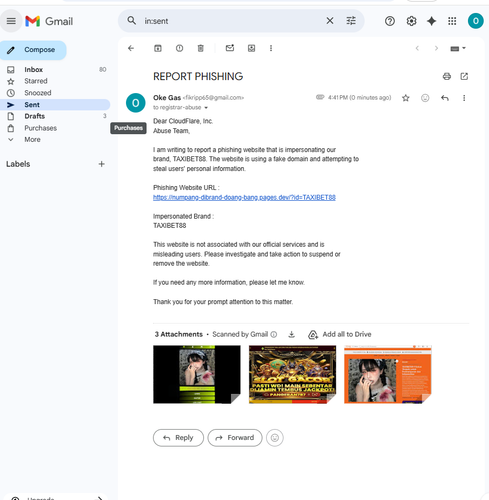Open Google apps grid
This screenshot has width=489, height=500.
click(452, 21)
